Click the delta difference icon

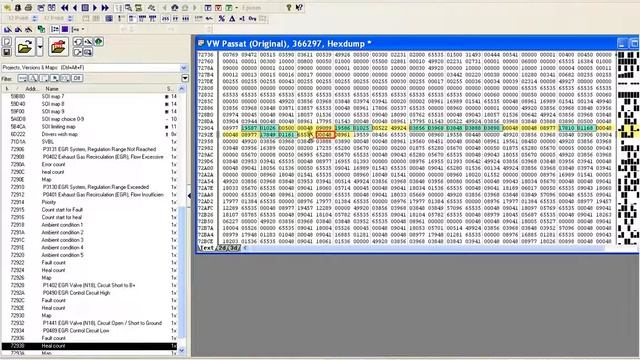point(232,18)
